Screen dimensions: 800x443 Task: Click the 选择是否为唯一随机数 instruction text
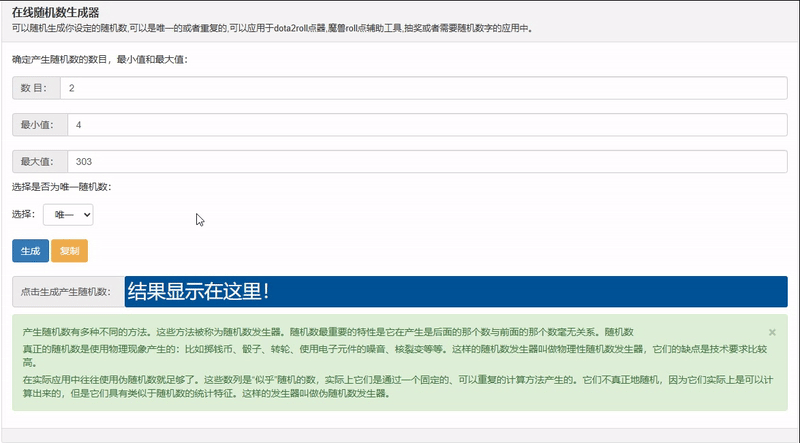pos(61,187)
